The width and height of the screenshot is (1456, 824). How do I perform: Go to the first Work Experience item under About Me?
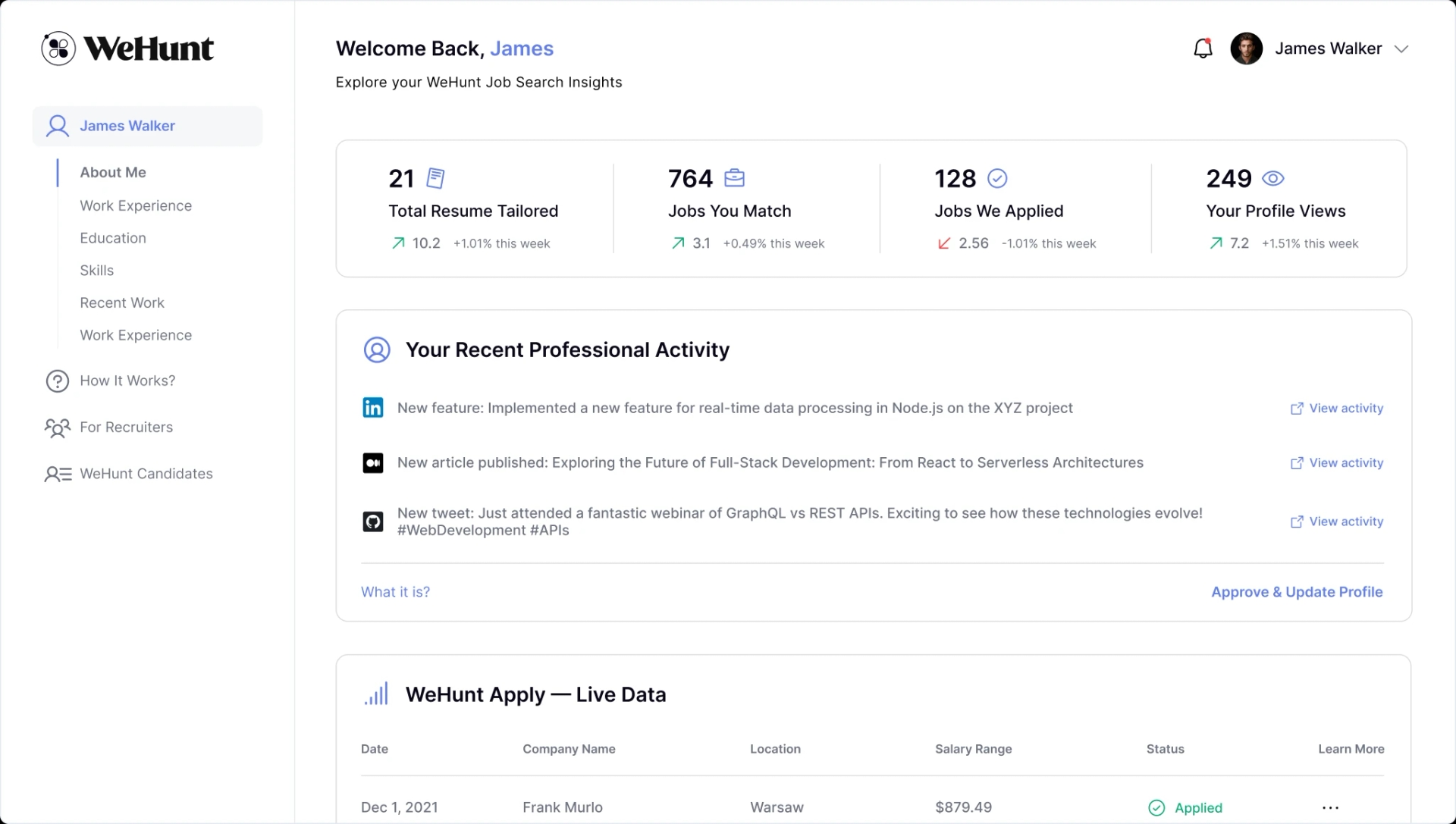(x=136, y=205)
